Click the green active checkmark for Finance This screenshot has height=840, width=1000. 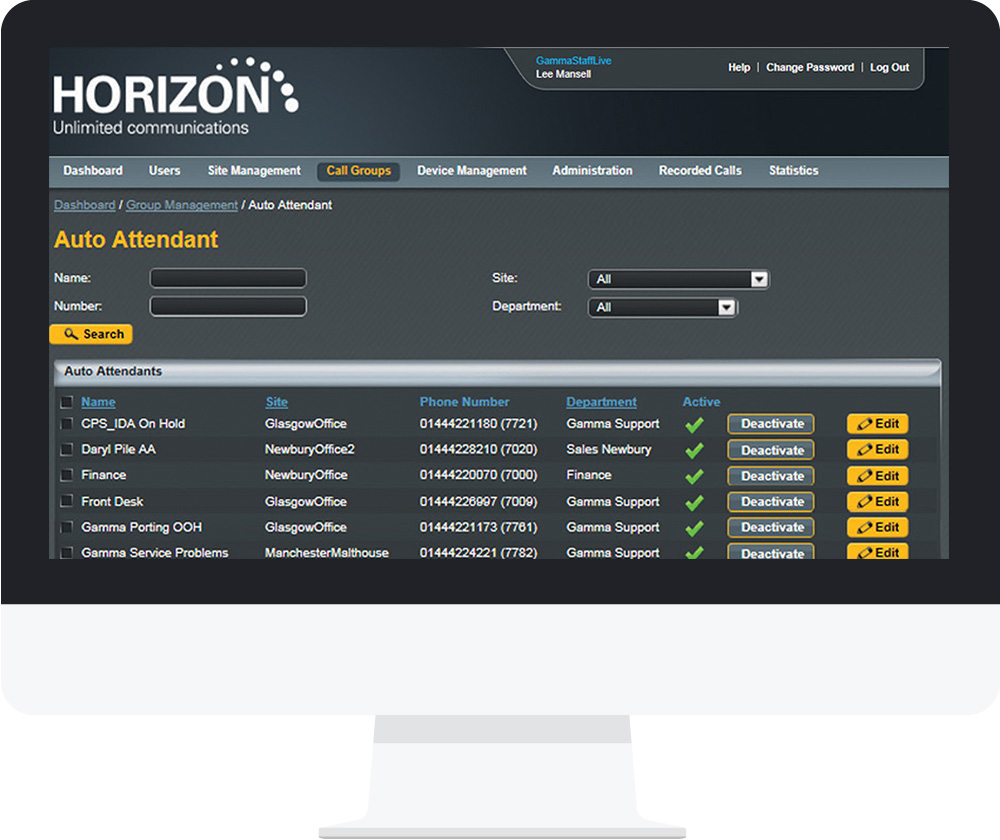(x=694, y=476)
